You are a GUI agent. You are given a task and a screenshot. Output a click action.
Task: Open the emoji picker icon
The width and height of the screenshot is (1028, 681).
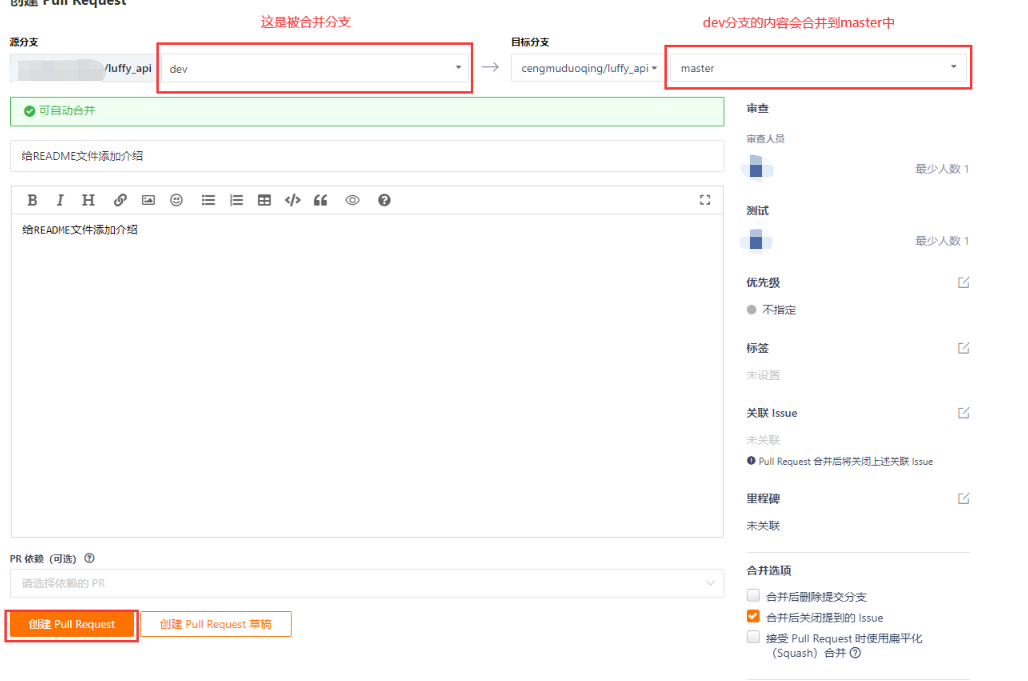click(x=176, y=200)
